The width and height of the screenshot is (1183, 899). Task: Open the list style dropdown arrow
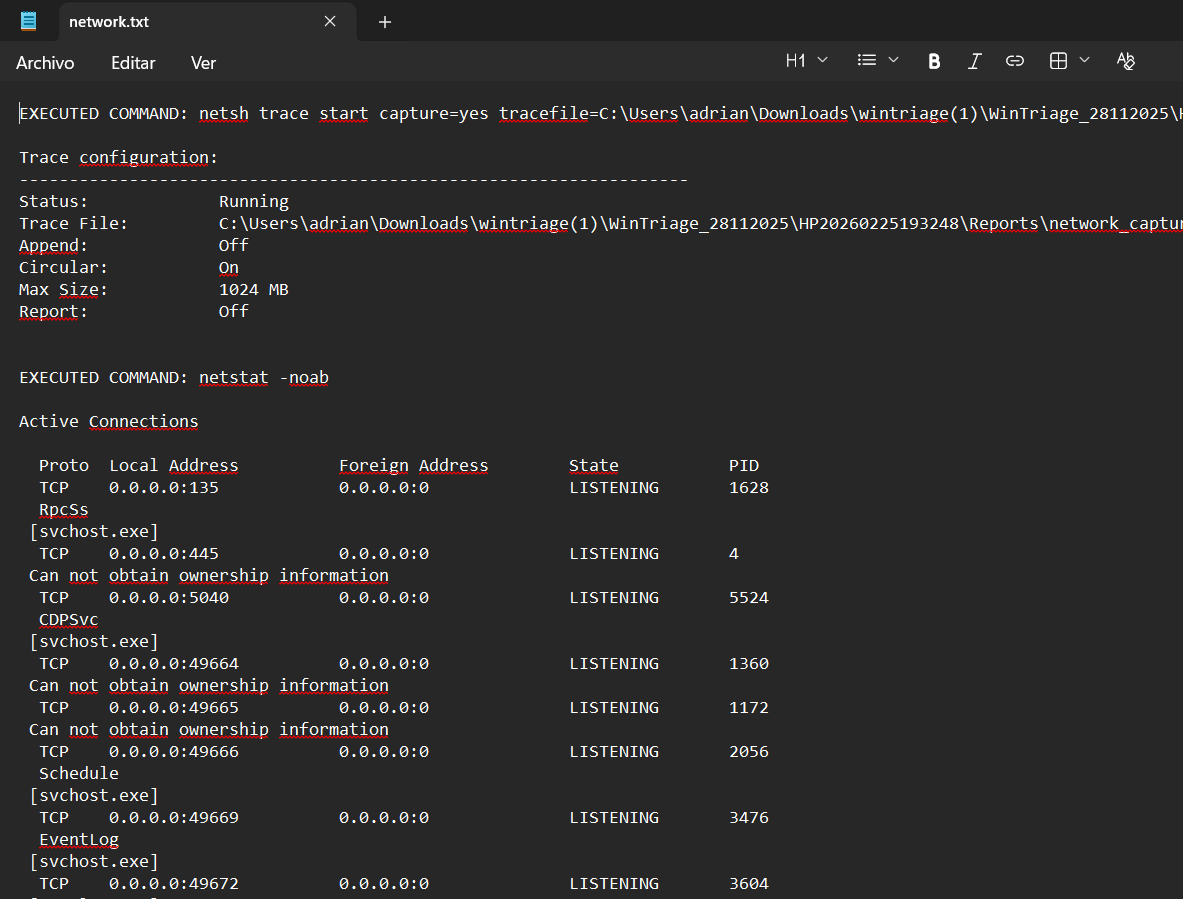[894, 61]
